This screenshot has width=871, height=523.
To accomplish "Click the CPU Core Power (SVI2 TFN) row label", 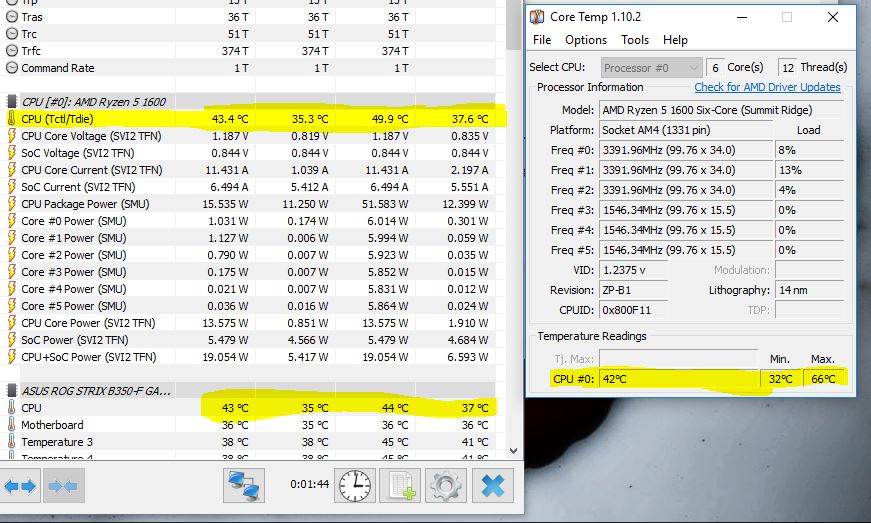I will [x=88, y=323].
